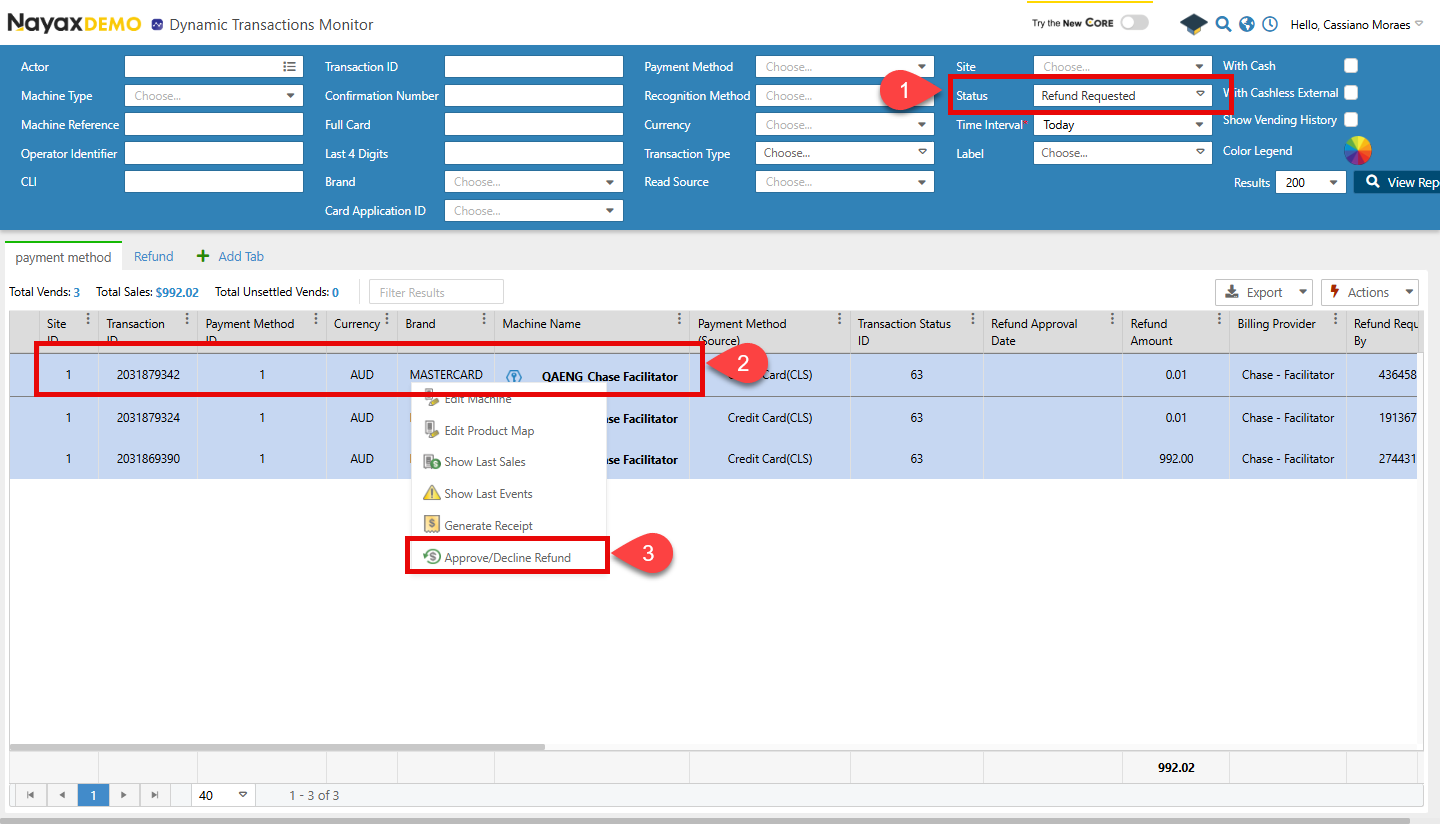Click the horizontal scrollbar under the table

(x=277, y=747)
